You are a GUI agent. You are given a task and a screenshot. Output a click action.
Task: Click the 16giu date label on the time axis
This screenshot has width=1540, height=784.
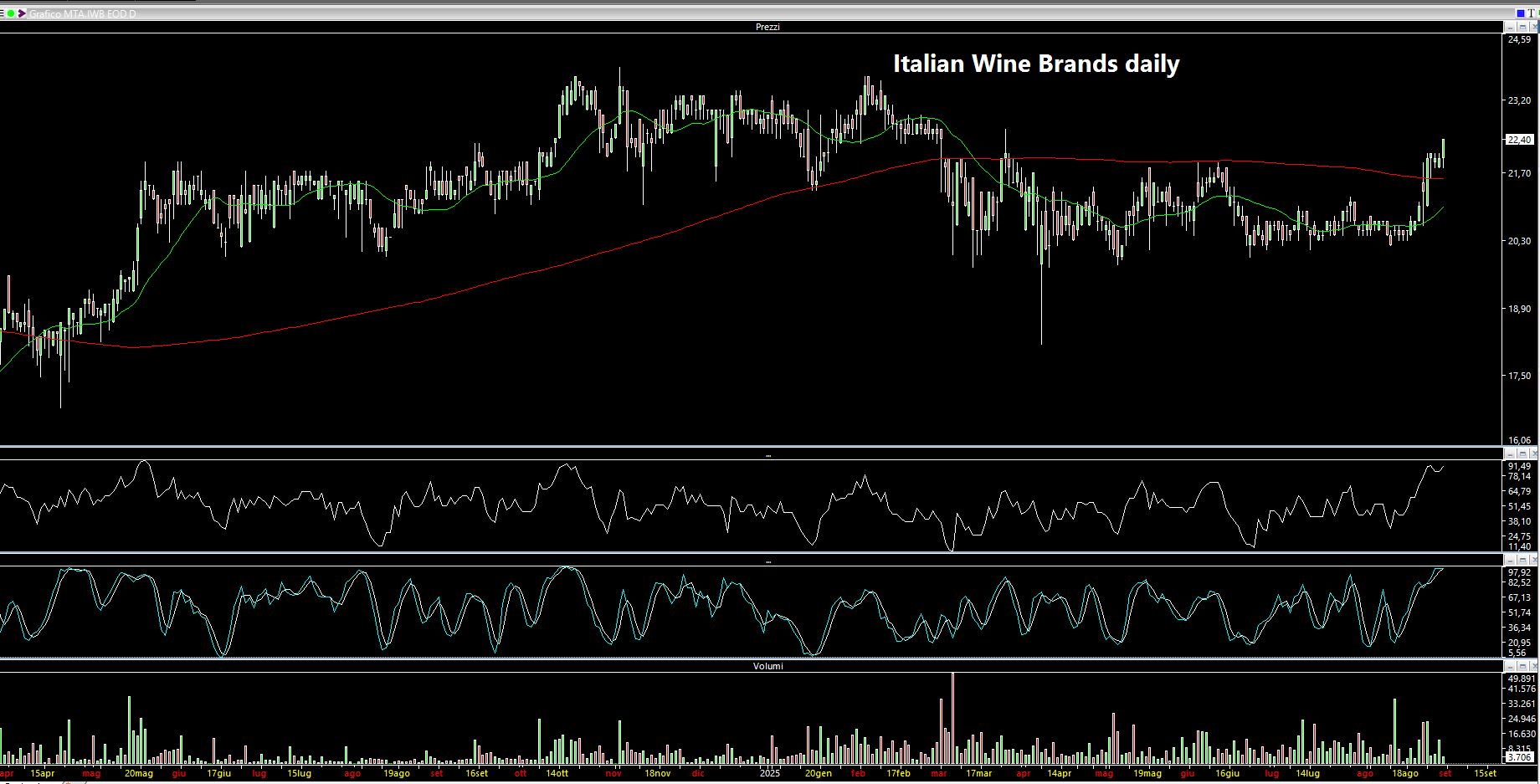click(1228, 773)
